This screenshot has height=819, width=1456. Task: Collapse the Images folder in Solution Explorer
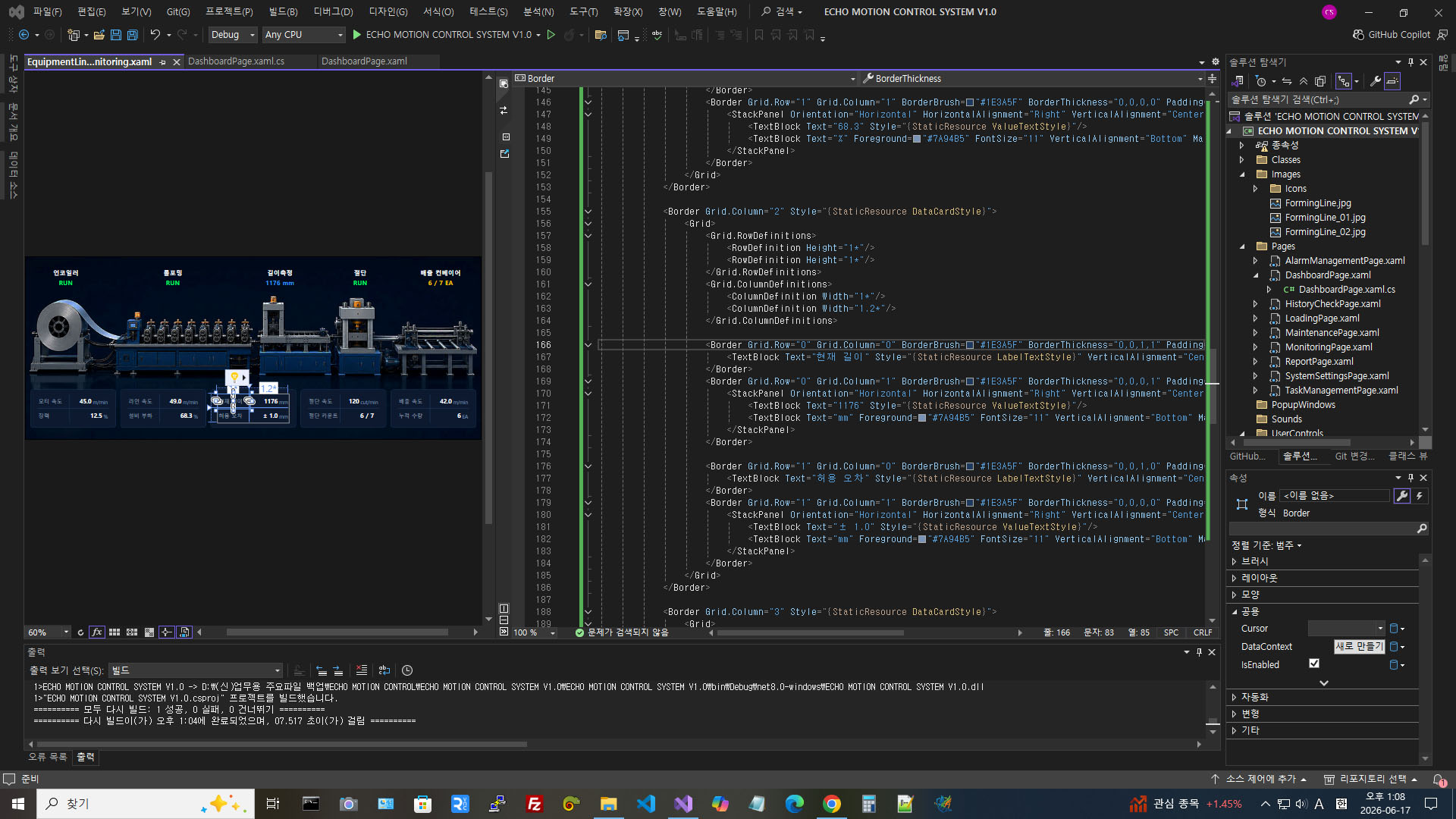pos(1242,174)
